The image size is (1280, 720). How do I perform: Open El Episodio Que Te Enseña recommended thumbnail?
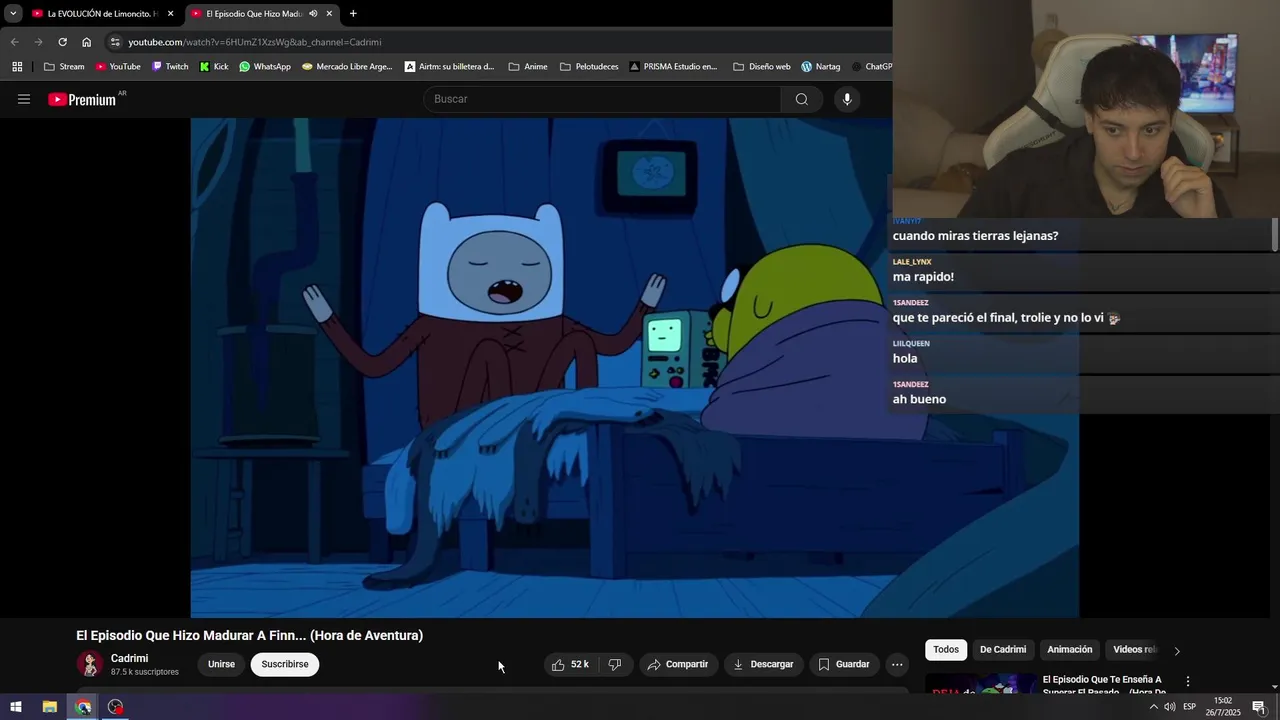(x=981, y=683)
